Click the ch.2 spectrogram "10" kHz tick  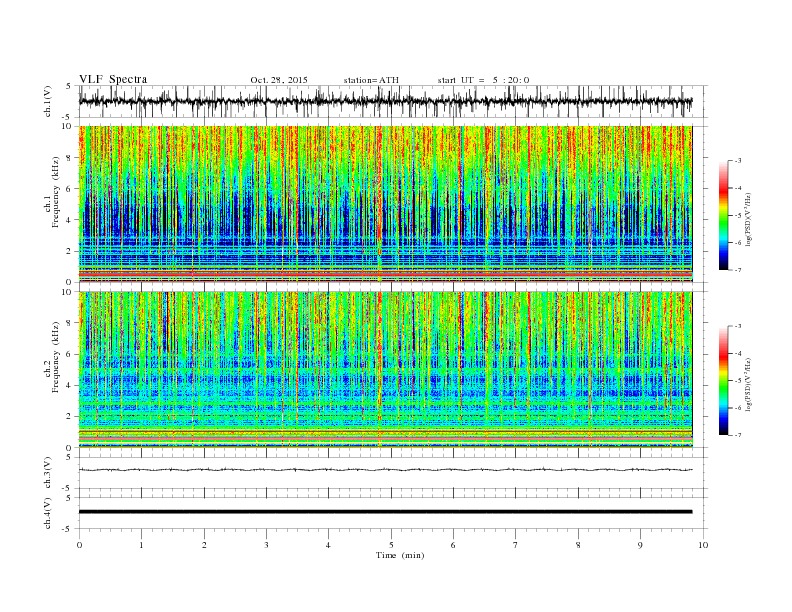tap(67, 292)
